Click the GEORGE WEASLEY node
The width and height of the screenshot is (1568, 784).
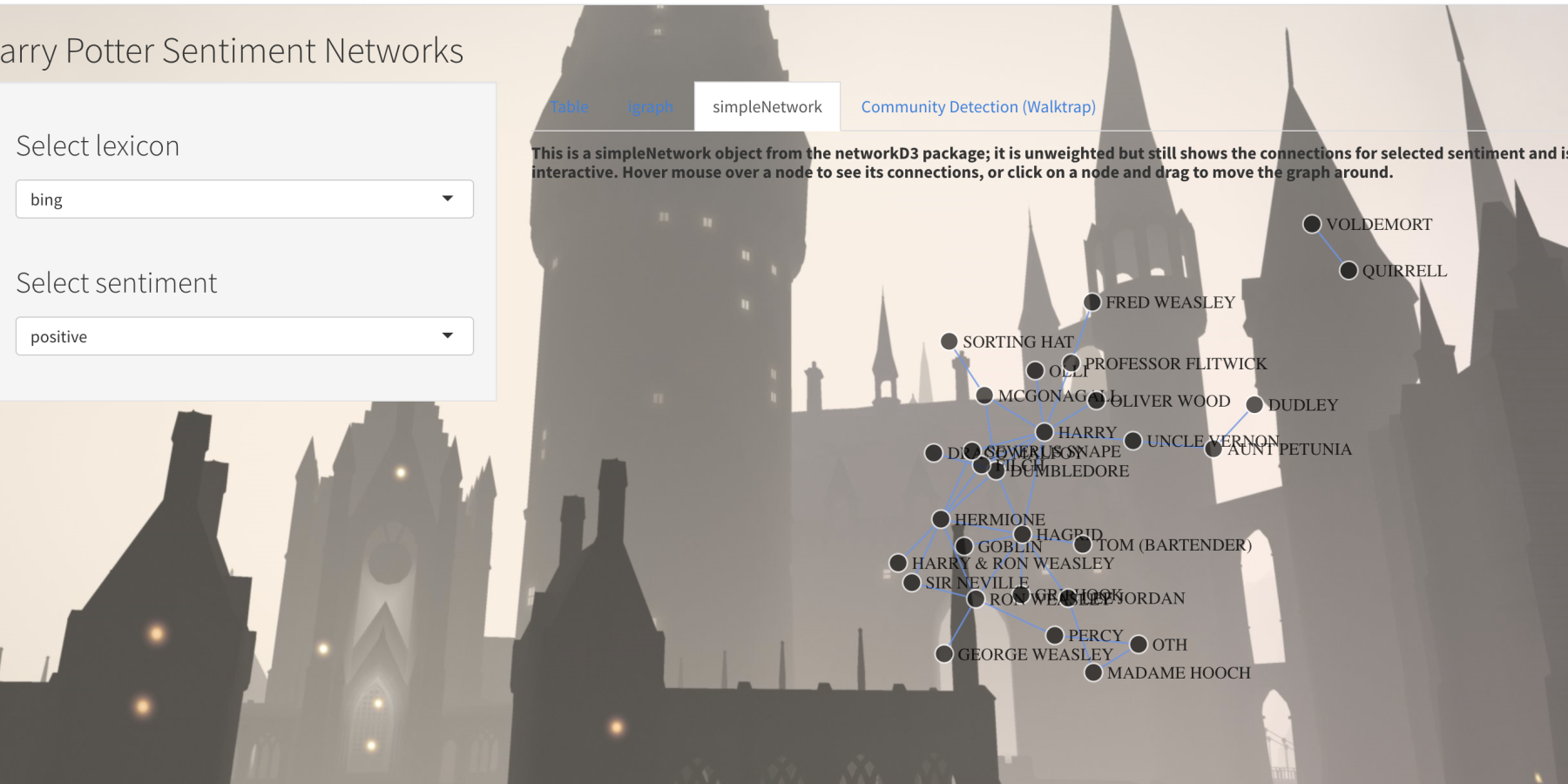coord(944,653)
